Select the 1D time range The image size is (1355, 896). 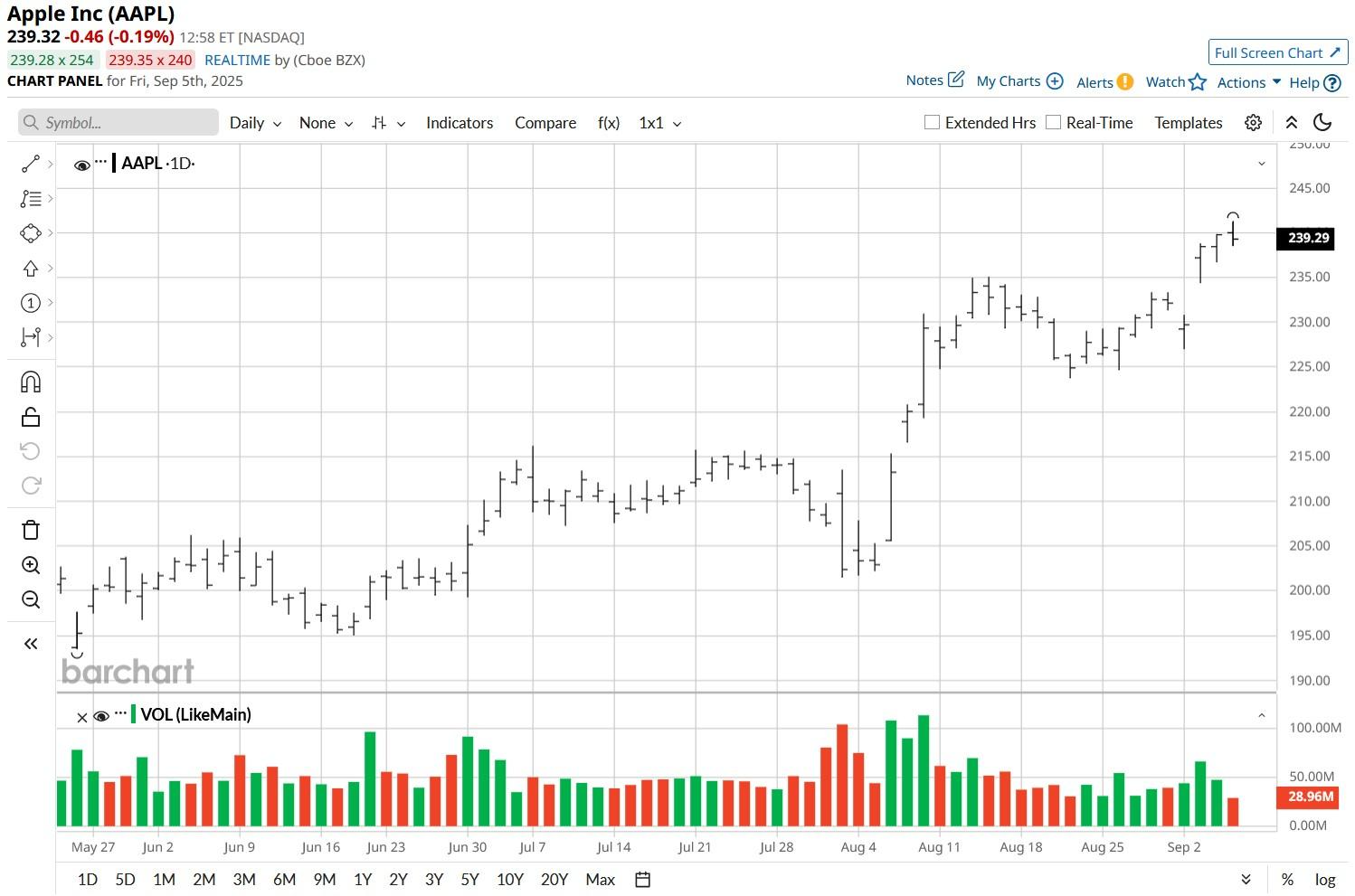tap(88, 880)
